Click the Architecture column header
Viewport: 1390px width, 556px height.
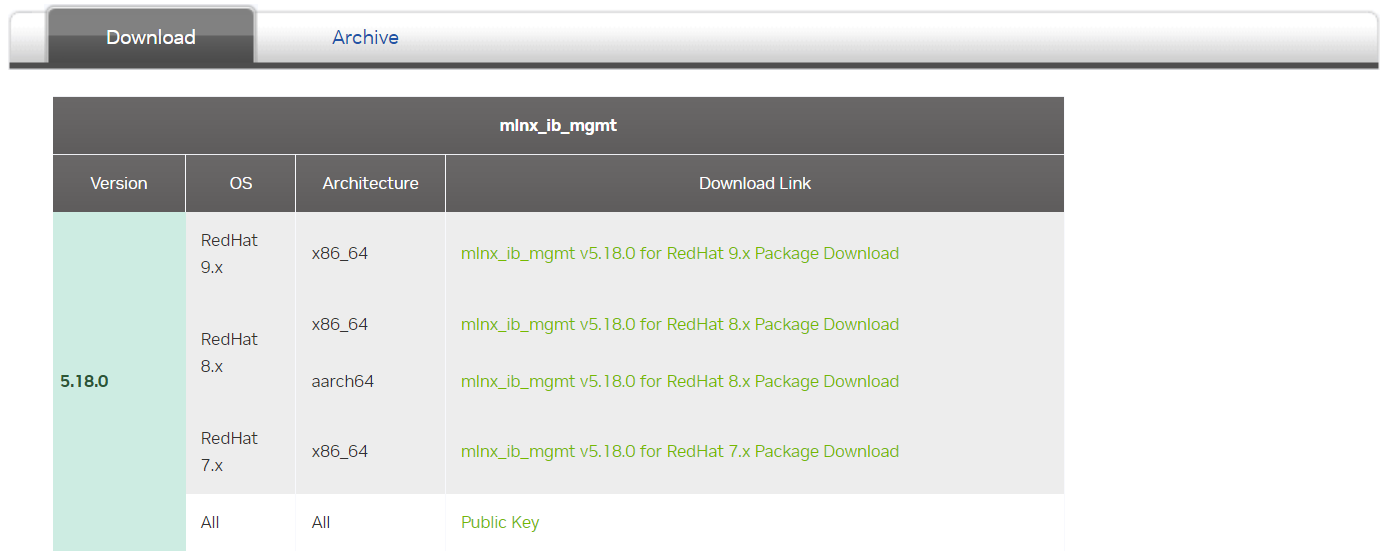pyautogui.click(x=371, y=184)
